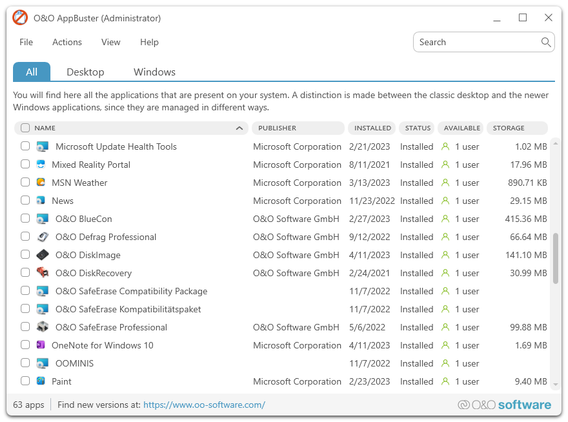
Task: Click the OneNote for Windows 10 icon
Action: [41, 345]
